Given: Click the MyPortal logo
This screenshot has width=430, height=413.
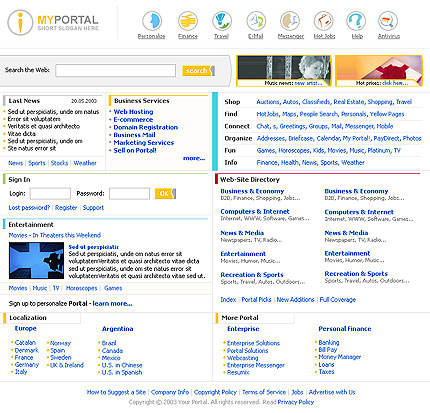Looking at the screenshot, I should (53, 22).
